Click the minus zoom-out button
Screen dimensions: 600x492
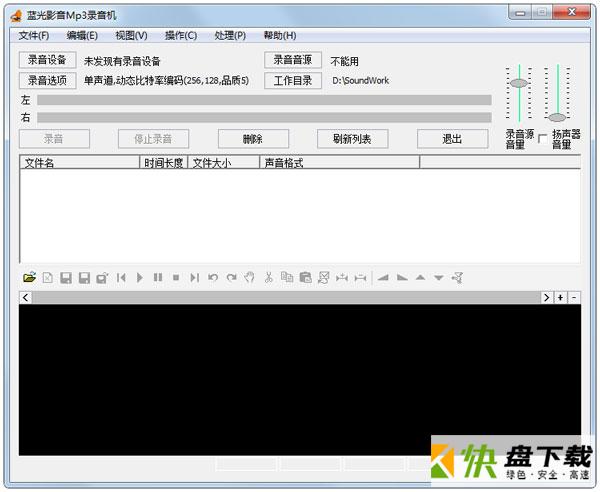(574, 297)
